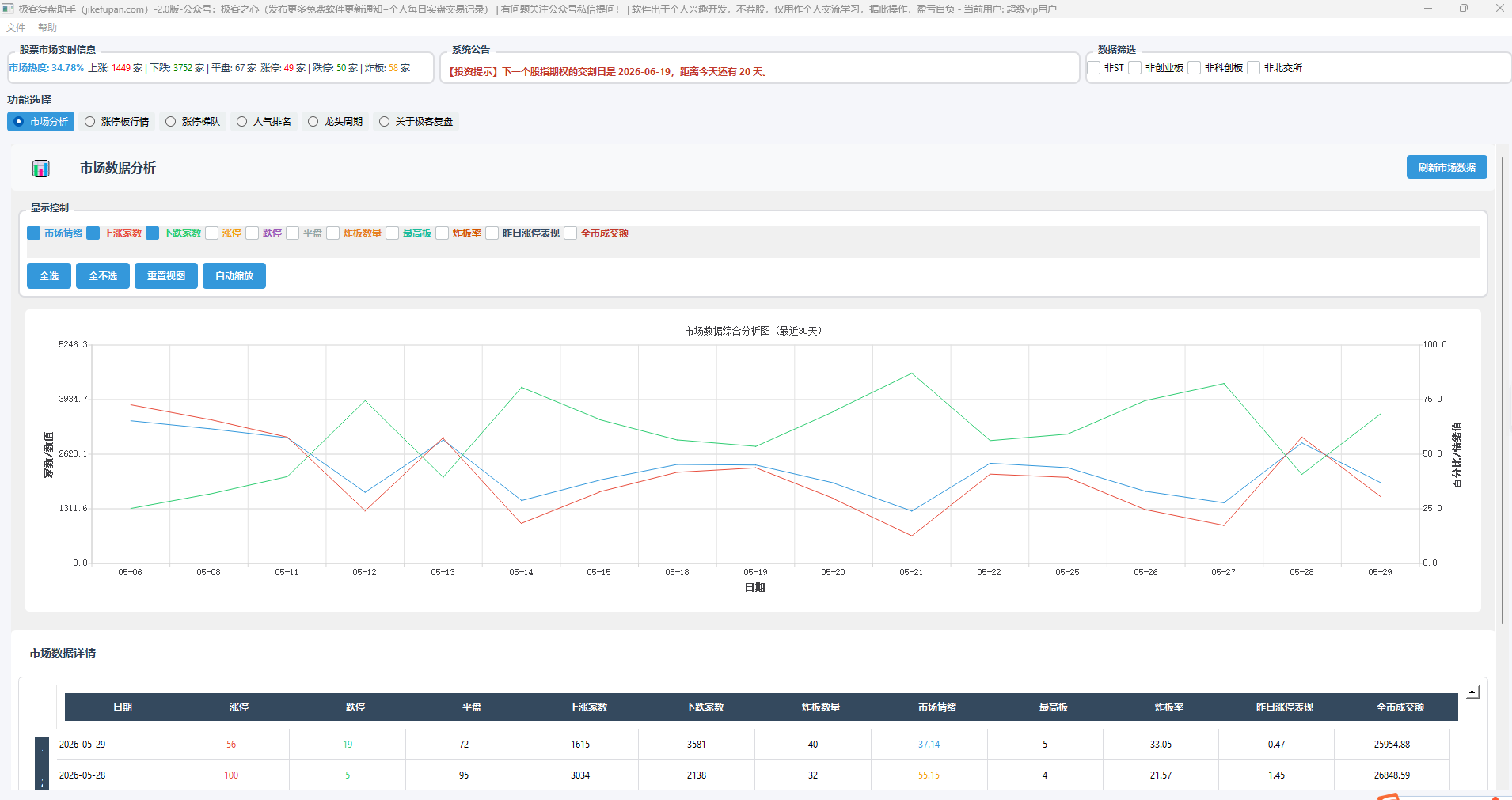
Task: Enable the 非科创板 filter checkbox
Action: point(1195,68)
